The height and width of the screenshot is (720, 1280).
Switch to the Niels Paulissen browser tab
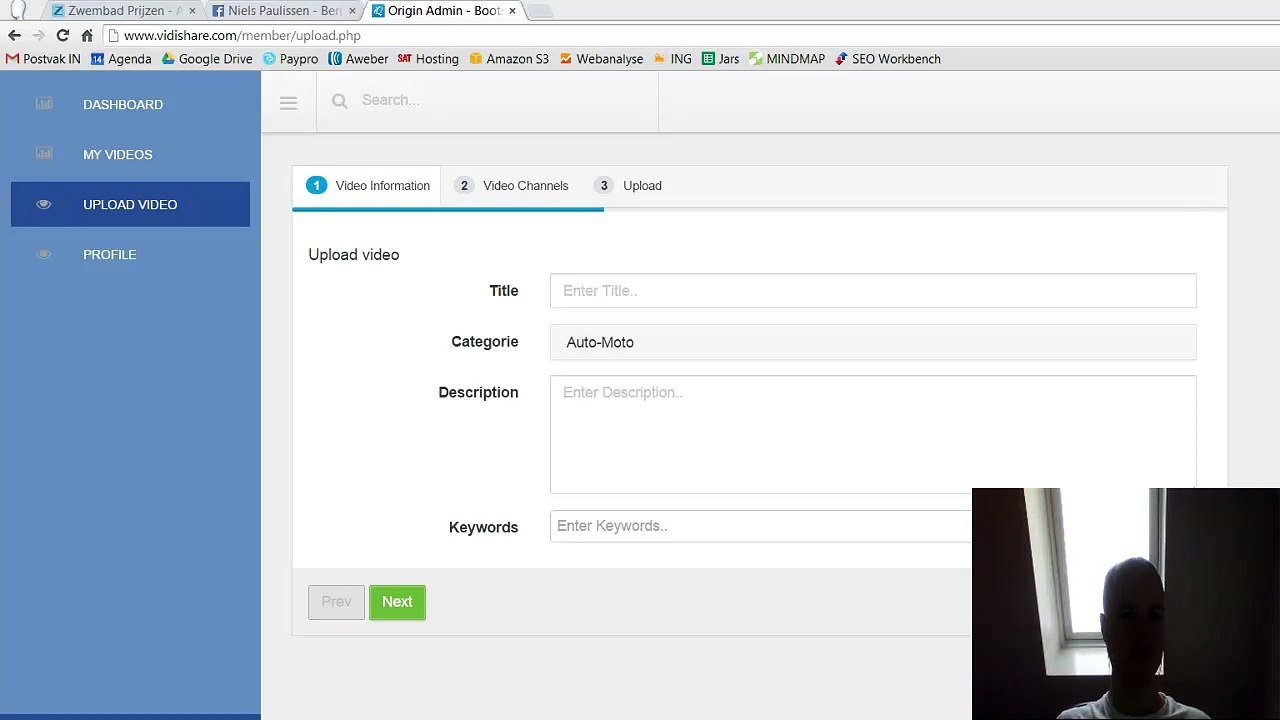click(x=284, y=11)
